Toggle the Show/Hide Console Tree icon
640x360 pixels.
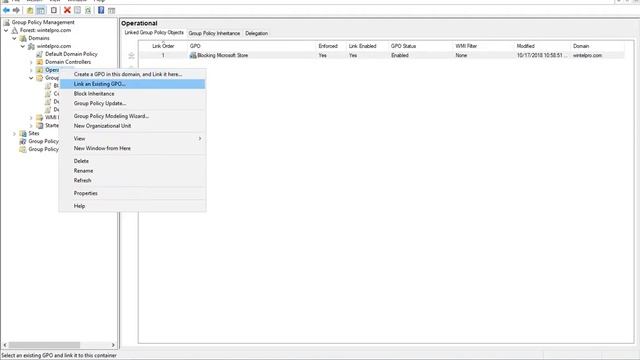(x=40, y=10)
